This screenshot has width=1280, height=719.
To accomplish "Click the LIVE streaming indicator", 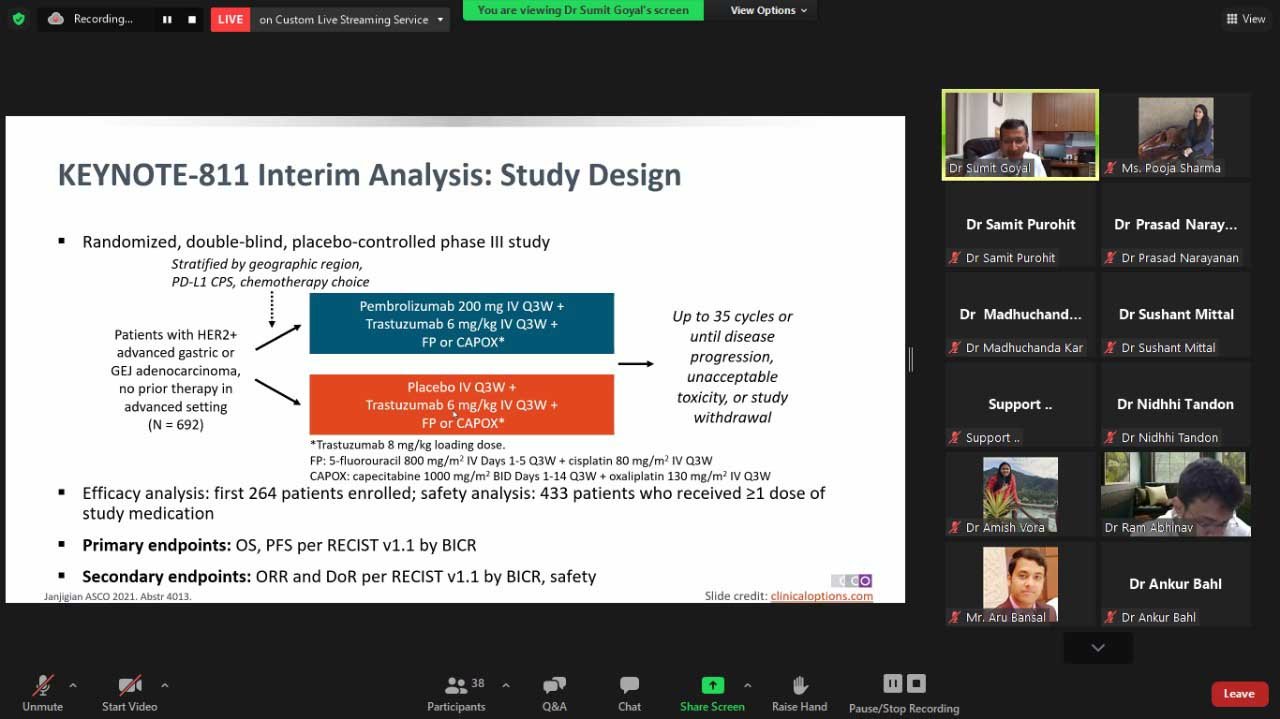I will point(230,19).
